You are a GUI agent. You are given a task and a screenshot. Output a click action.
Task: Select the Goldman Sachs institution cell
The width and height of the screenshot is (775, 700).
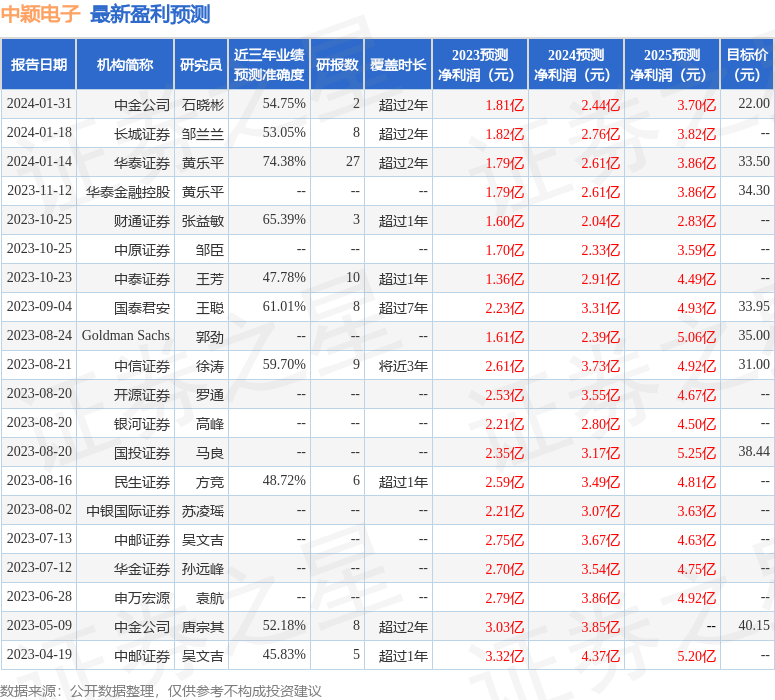click(126, 336)
